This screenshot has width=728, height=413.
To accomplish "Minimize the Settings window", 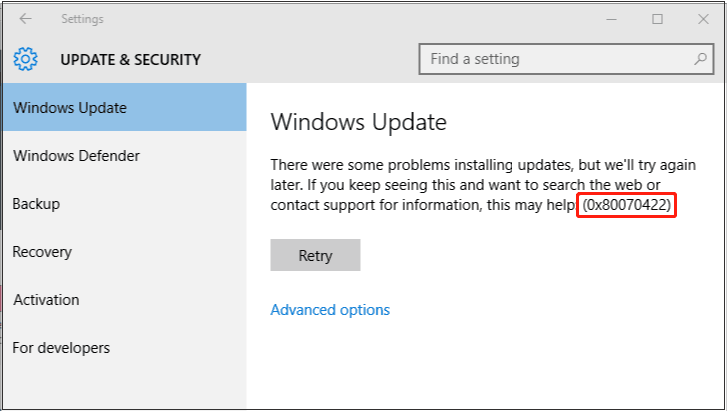I will tap(611, 19).
